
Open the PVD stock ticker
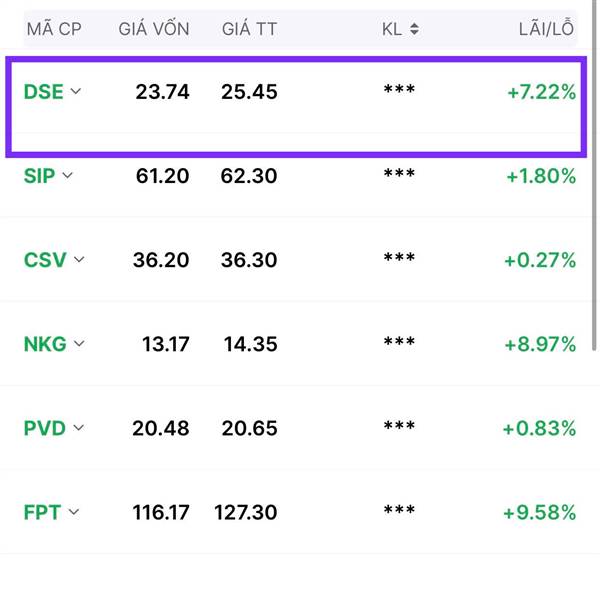44,428
